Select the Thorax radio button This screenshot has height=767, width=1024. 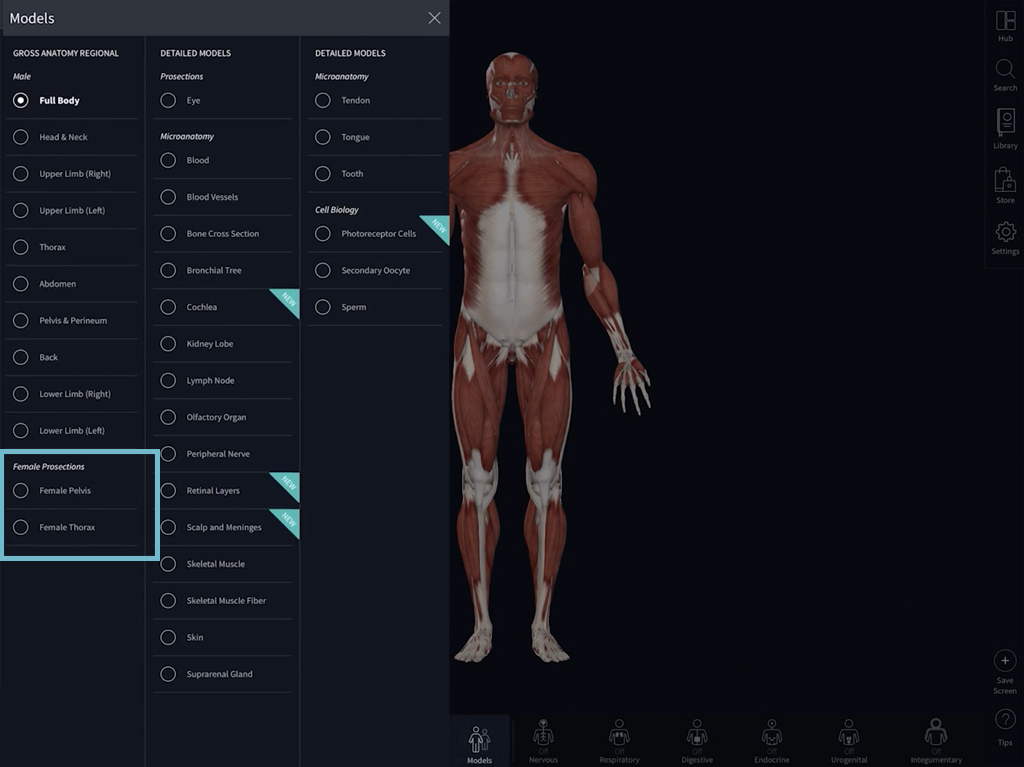coord(21,247)
